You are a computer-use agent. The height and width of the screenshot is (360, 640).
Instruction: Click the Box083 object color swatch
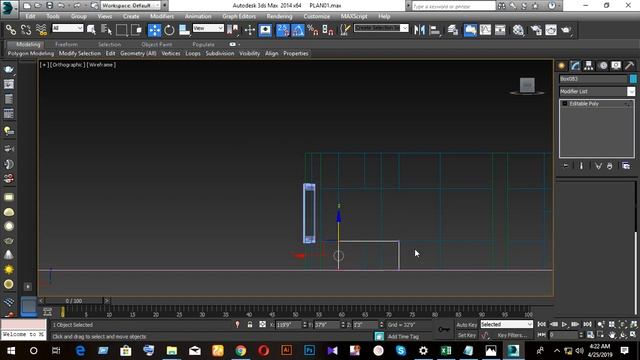[x=633, y=79]
